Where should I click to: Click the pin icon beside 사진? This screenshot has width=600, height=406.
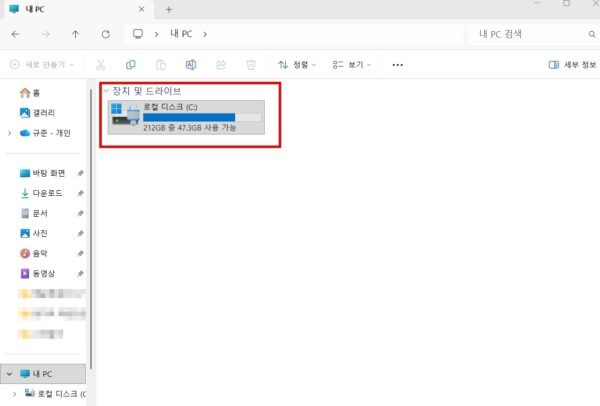(x=80, y=233)
